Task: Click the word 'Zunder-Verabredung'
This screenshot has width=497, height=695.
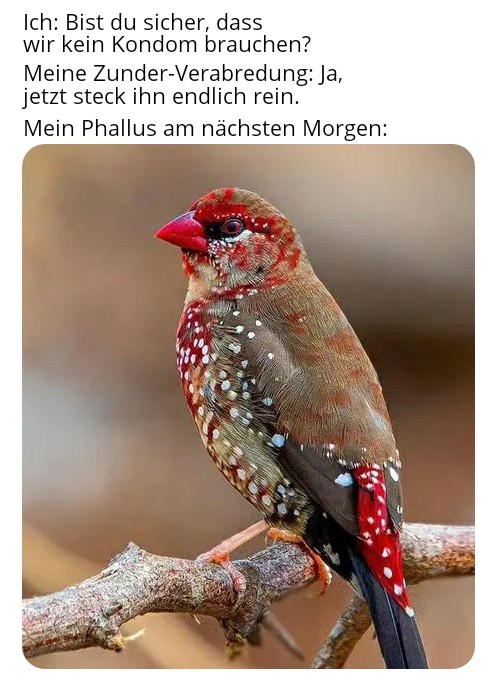Action: [203, 74]
